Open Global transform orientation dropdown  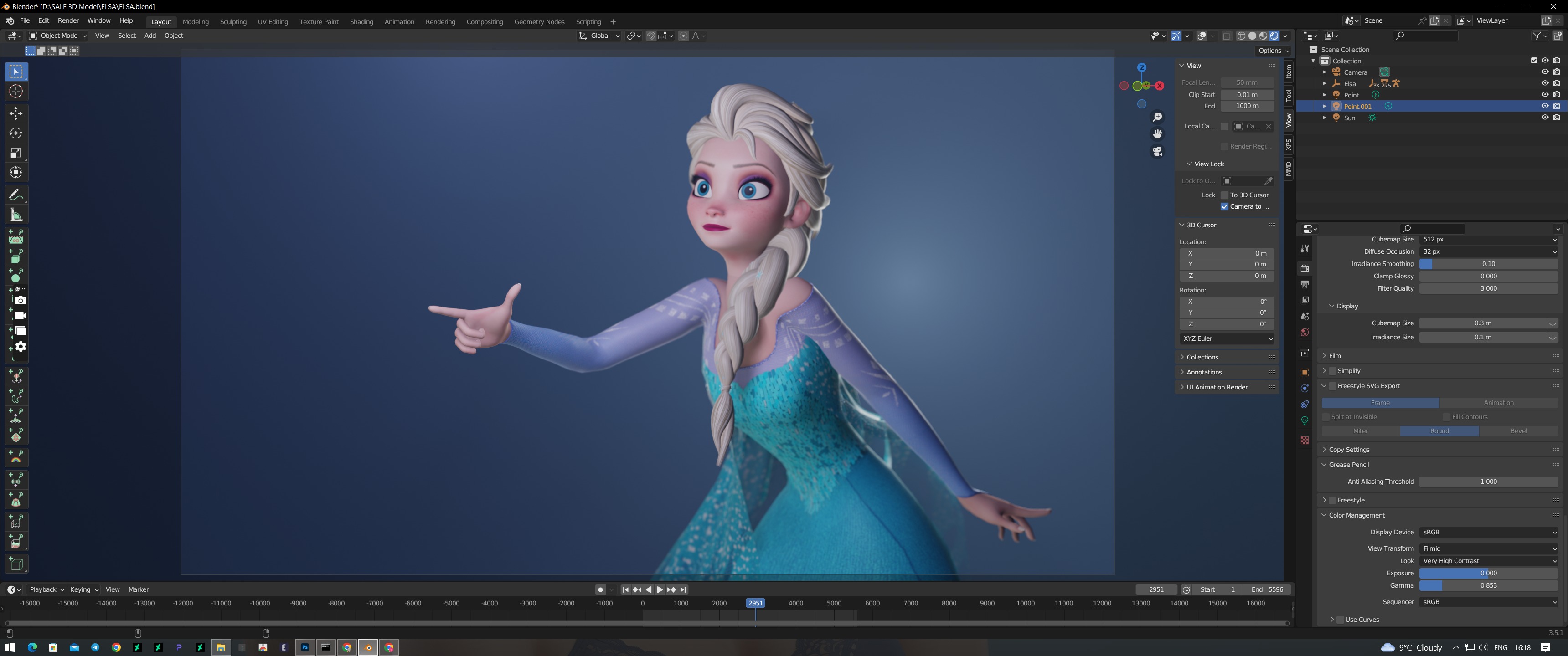click(x=599, y=36)
